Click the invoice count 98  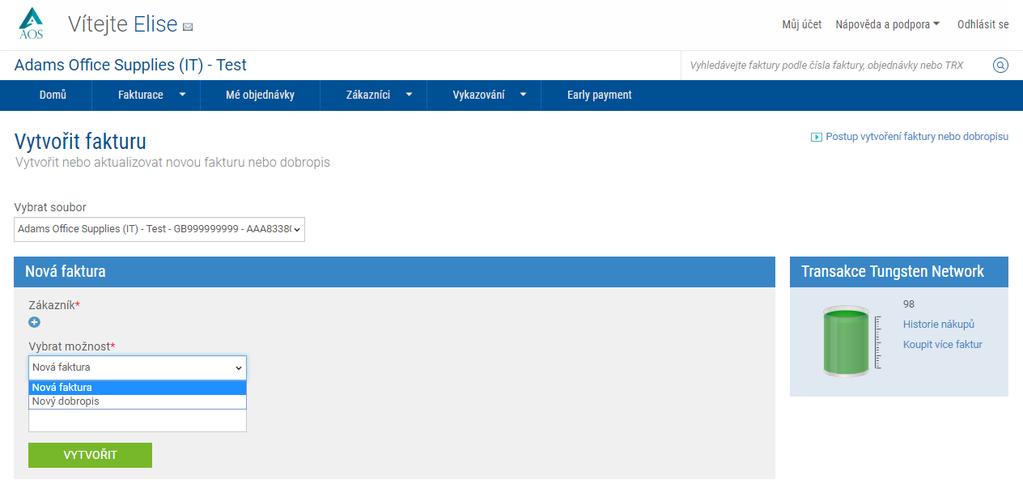pyautogui.click(x=909, y=304)
